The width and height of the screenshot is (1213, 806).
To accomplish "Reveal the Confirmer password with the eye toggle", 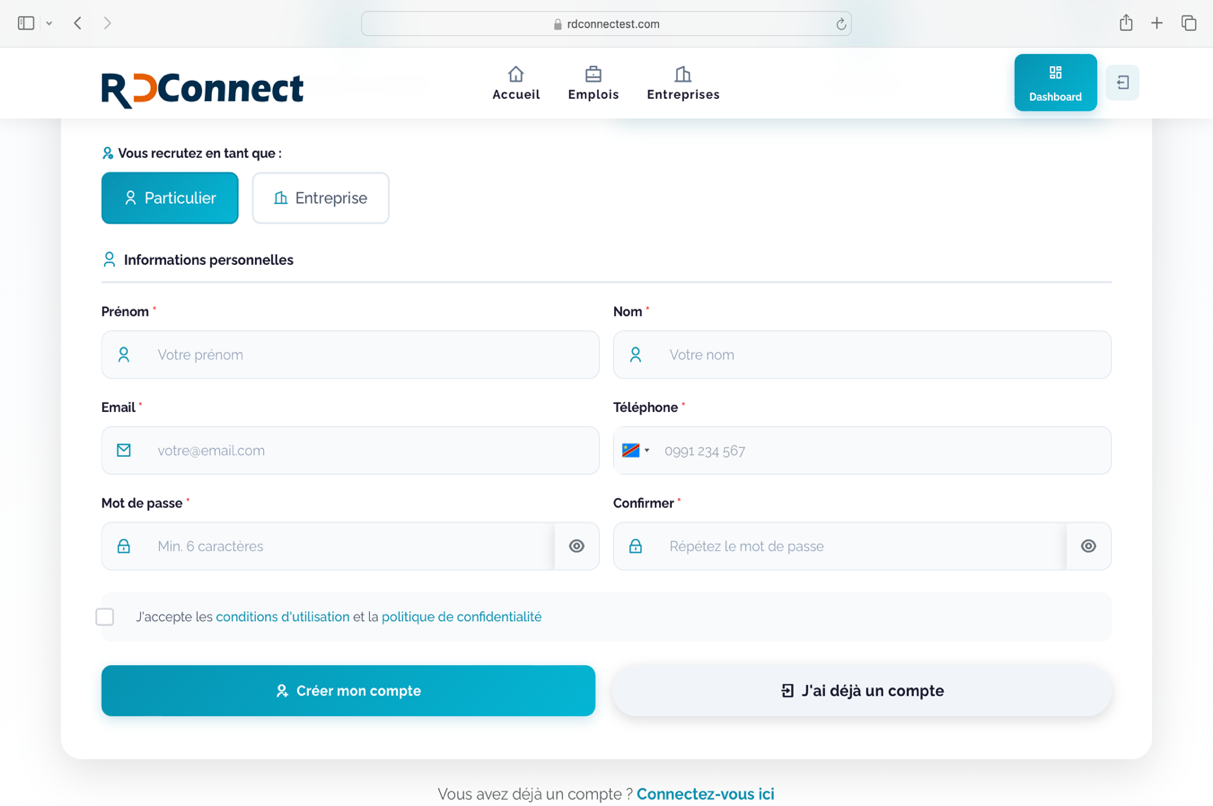I will coord(1088,546).
